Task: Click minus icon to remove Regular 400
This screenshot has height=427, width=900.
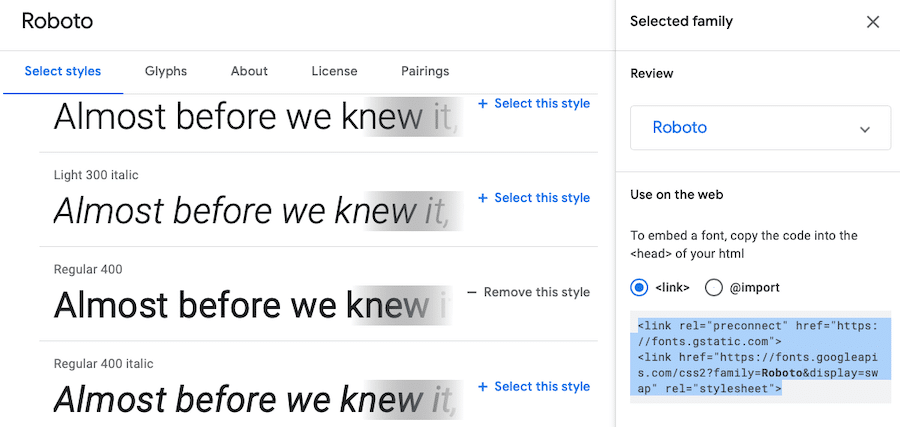Action: coord(472,293)
